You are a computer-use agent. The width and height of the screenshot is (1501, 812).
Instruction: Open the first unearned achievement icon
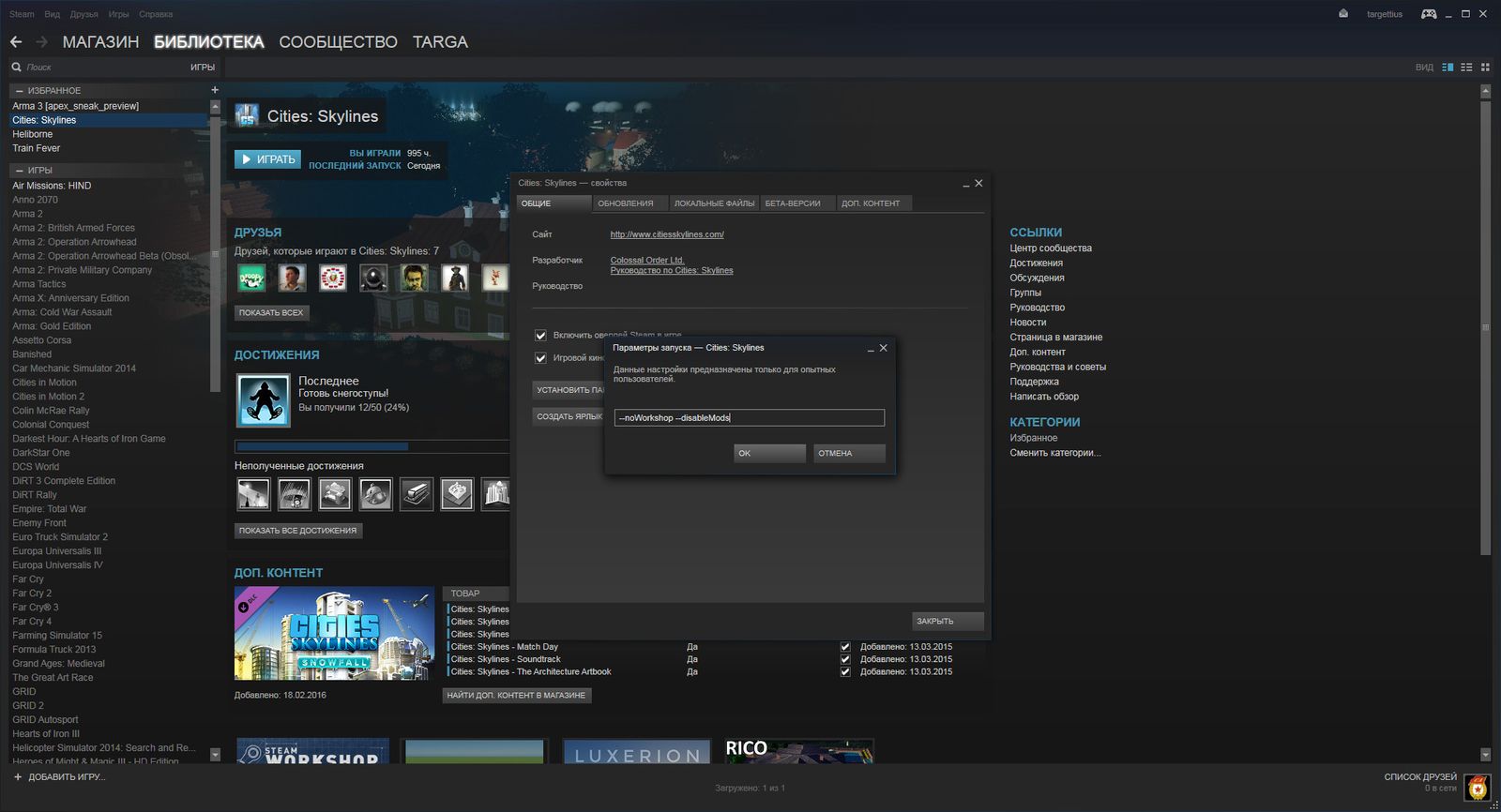pos(253,494)
